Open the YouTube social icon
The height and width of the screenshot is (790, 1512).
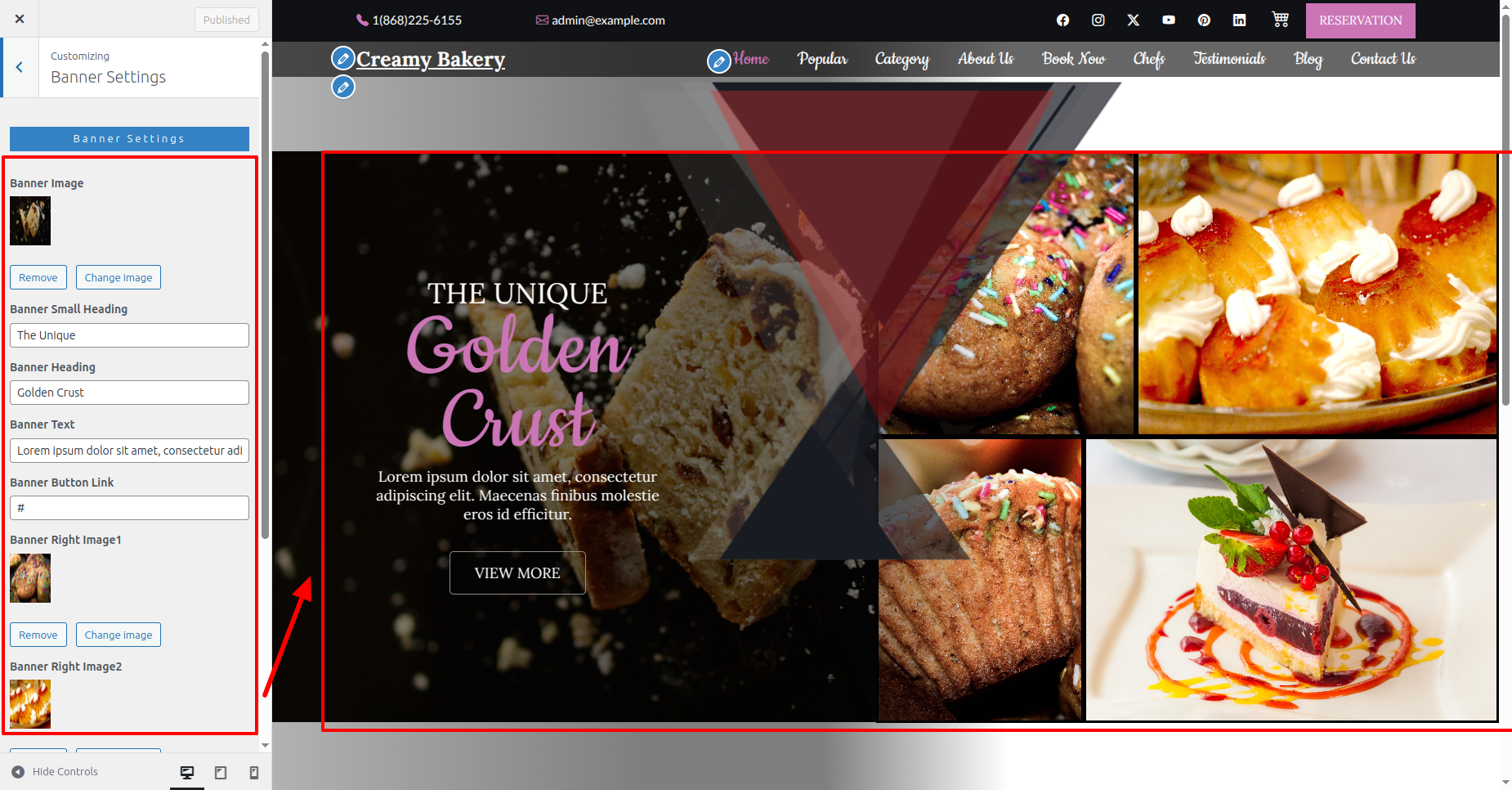[x=1169, y=20]
